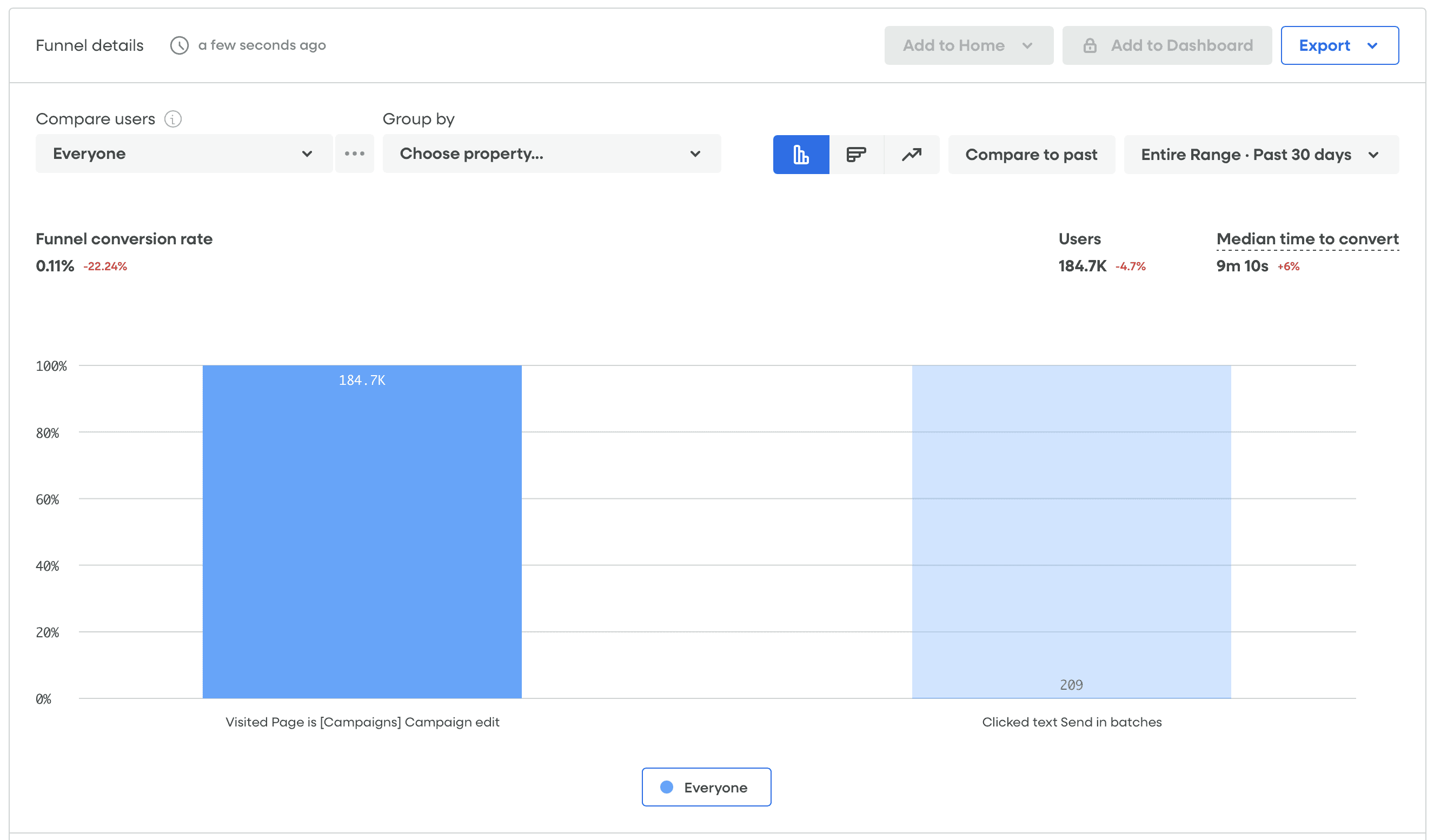Switch to the horizontal bar chart view

(856, 154)
